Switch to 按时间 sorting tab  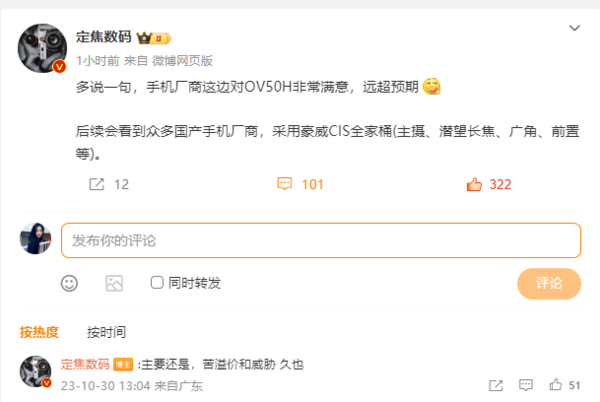[106, 332]
